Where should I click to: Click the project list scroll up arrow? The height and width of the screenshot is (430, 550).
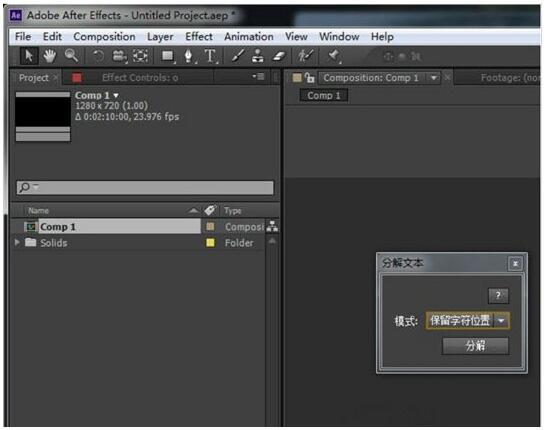tap(272, 241)
